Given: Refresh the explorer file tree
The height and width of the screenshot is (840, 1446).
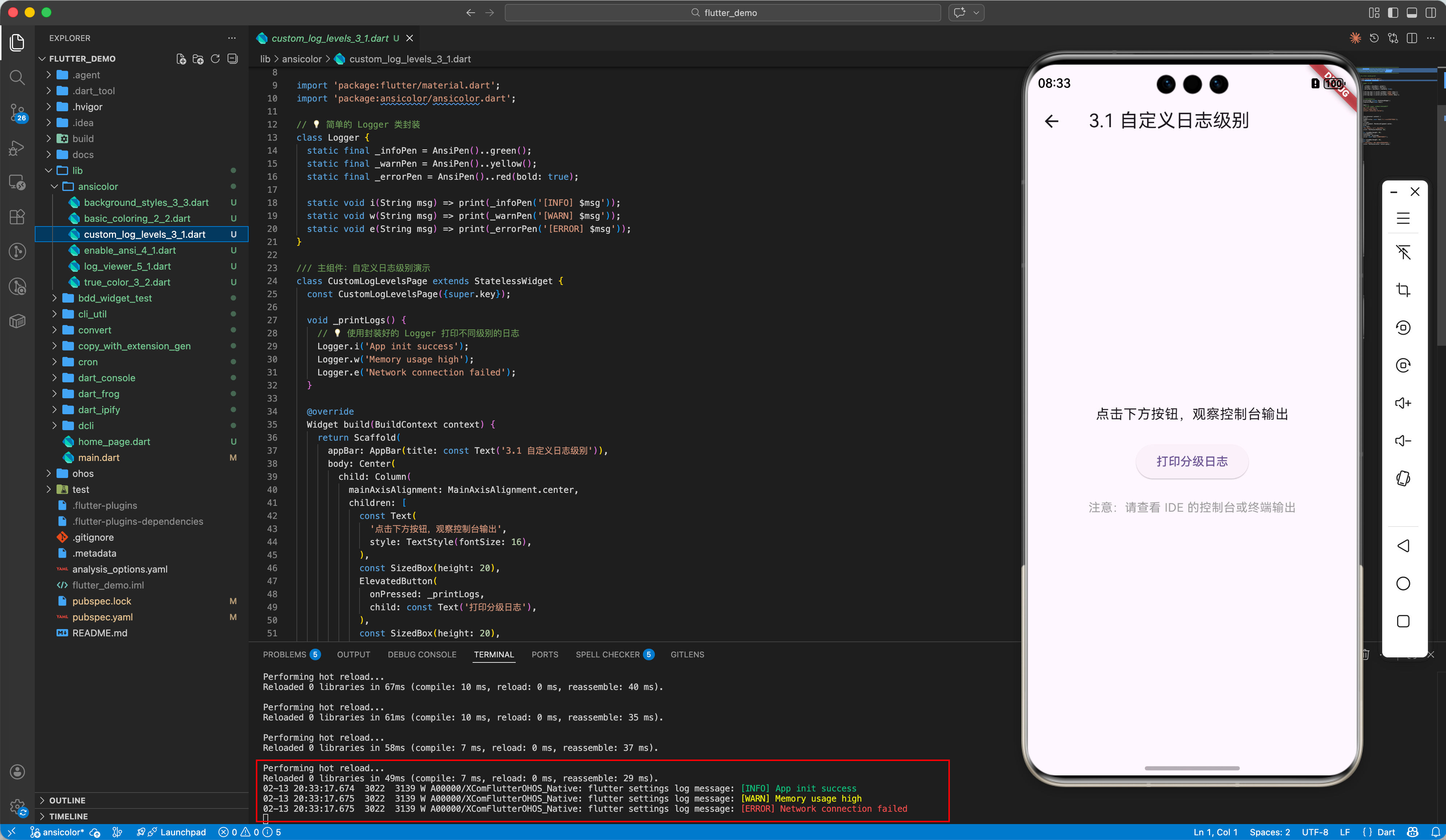Looking at the screenshot, I should [x=215, y=59].
